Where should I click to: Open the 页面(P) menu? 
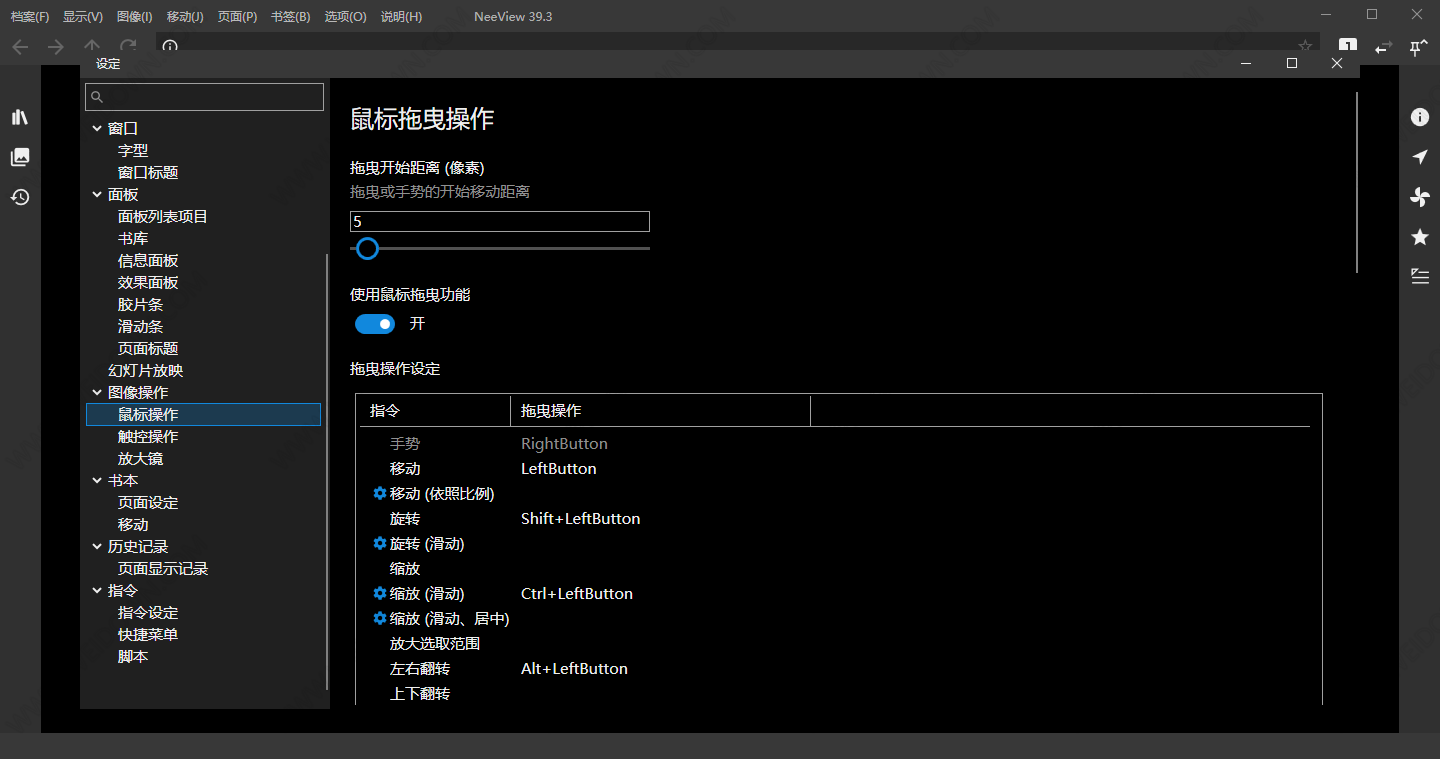pyautogui.click(x=237, y=17)
